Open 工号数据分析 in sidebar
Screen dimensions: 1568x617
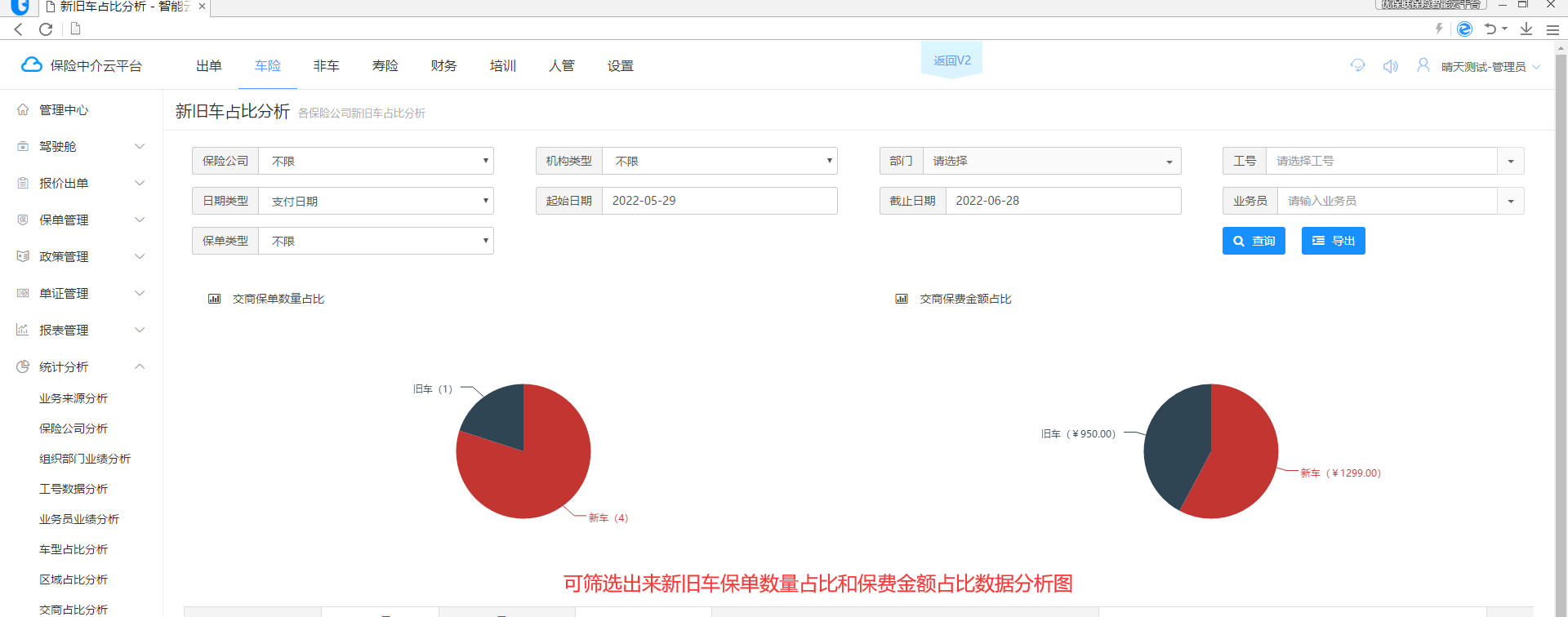[x=73, y=489]
